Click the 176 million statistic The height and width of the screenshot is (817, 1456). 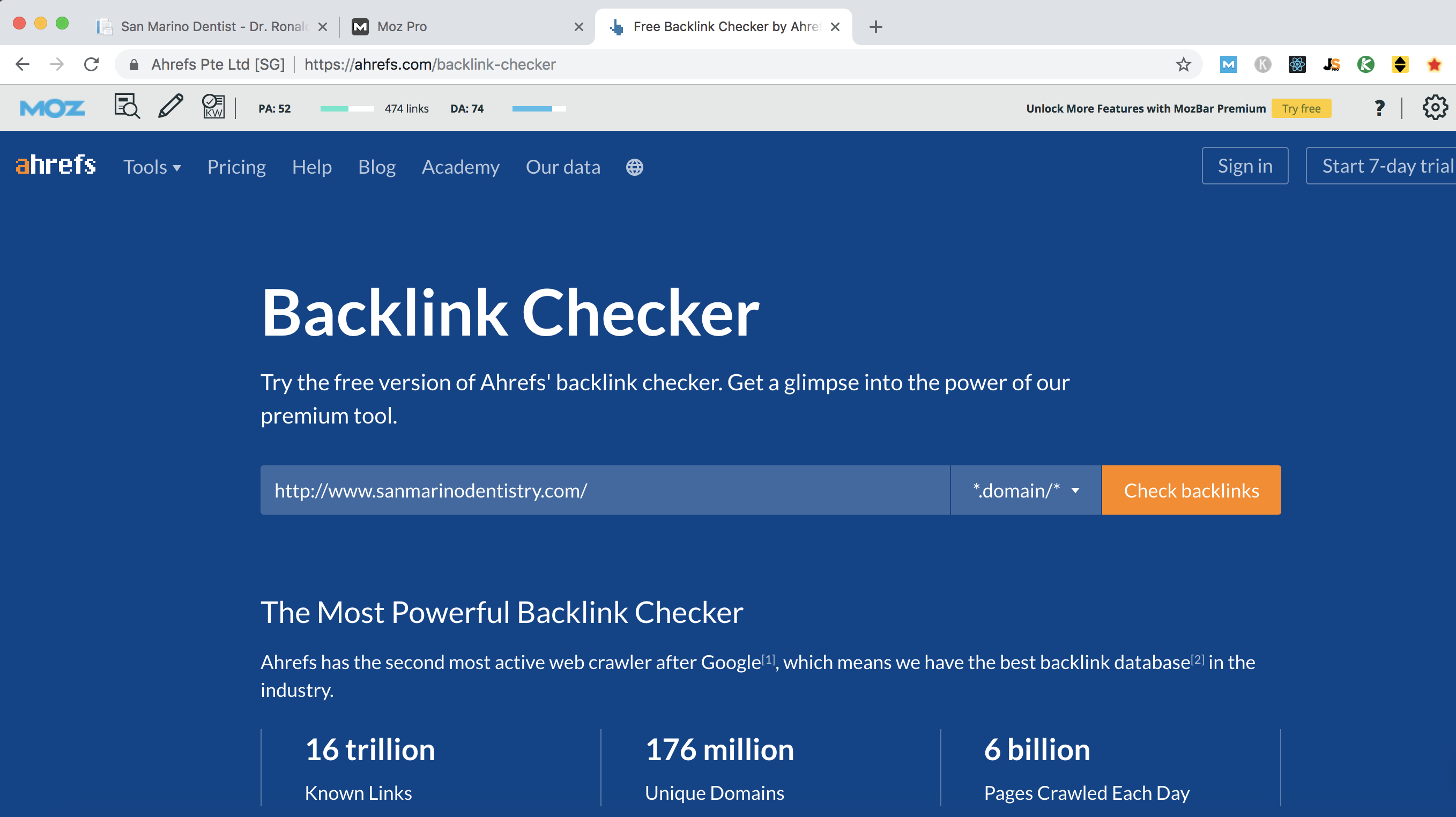tap(719, 749)
